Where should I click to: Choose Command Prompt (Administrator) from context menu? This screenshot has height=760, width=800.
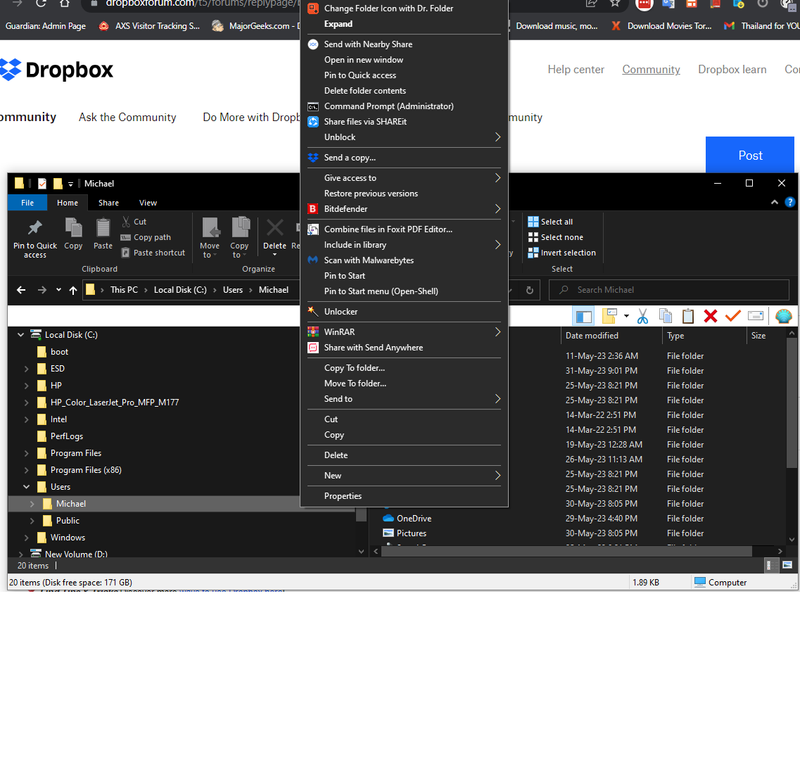[x=404, y=106]
